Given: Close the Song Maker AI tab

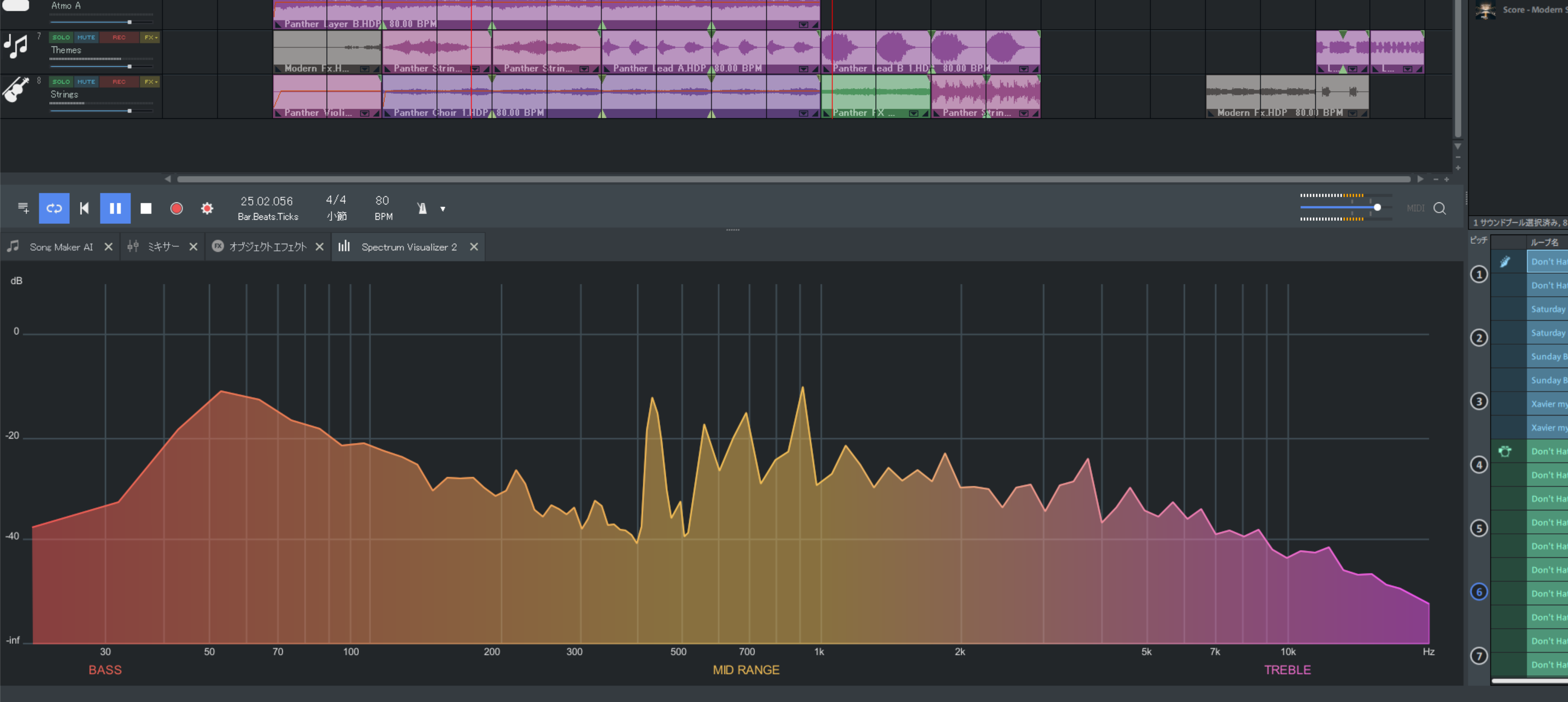Looking at the screenshot, I should pos(109,247).
